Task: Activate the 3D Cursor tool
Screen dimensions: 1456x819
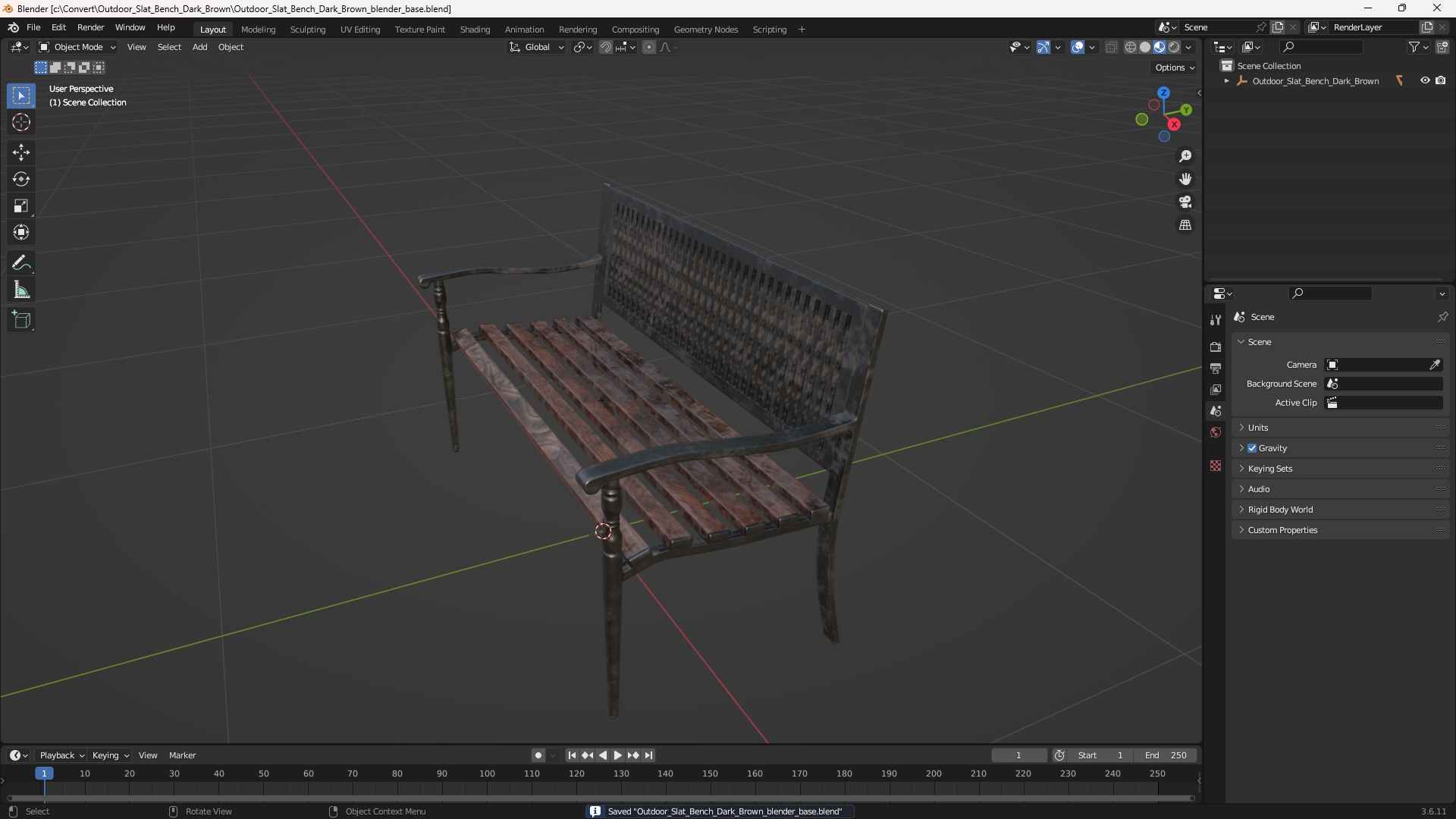Action: click(x=21, y=122)
